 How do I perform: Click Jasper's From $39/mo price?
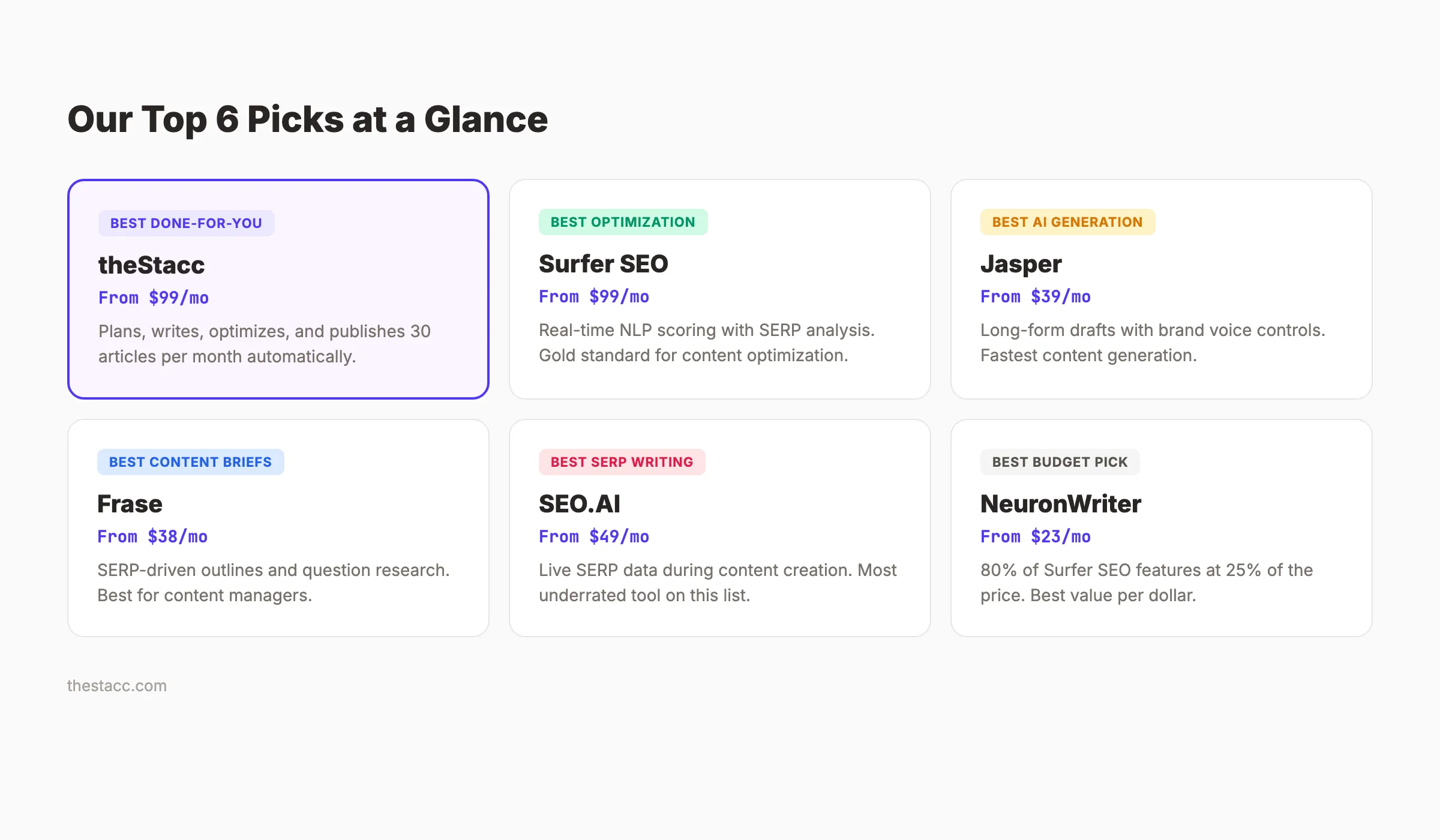pos(1035,296)
